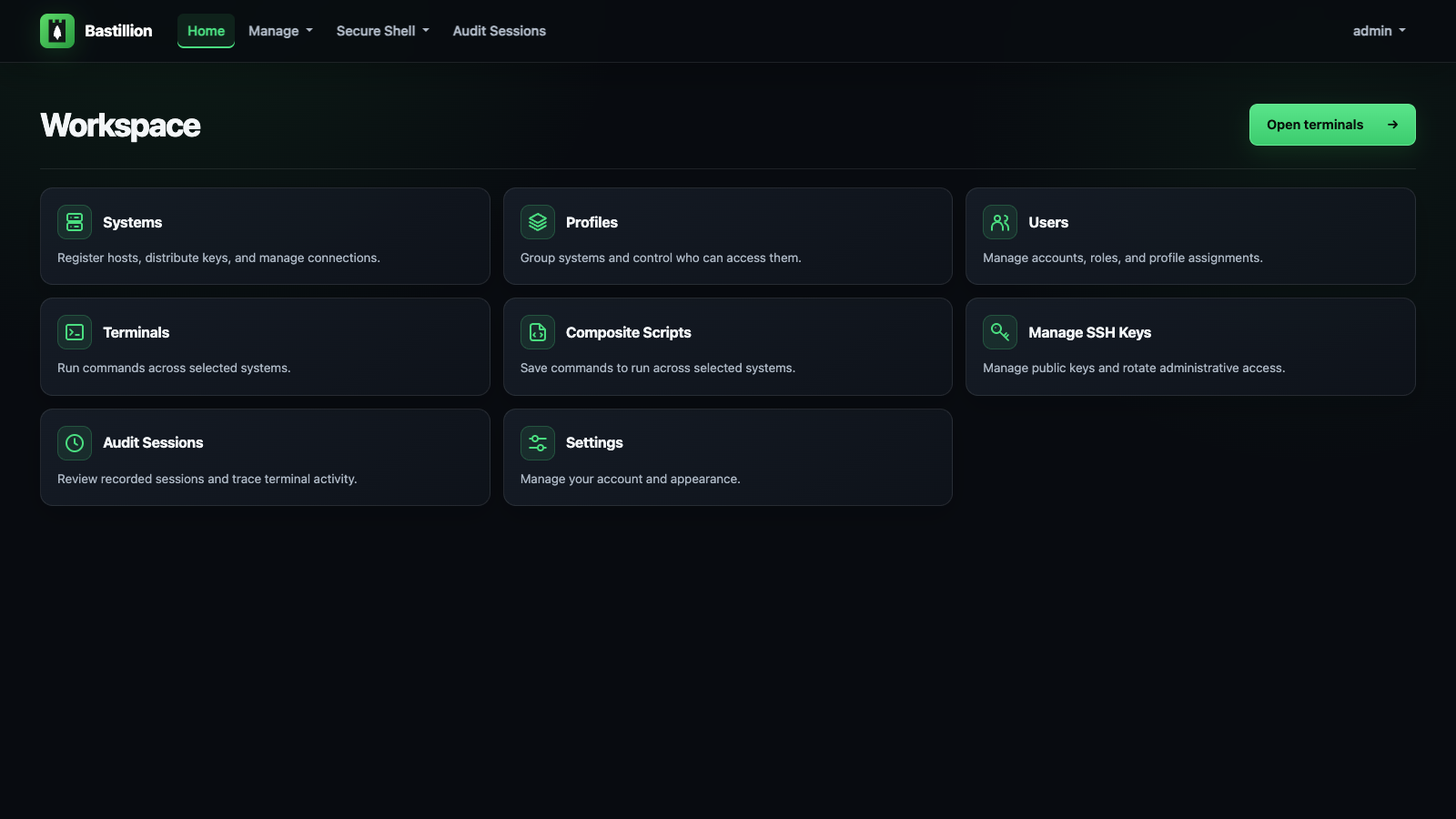Image resolution: width=1456 pixels, height=819 pixels.
Task: Click 'Manage your account and appearance' text
Action: pos(631,479)
